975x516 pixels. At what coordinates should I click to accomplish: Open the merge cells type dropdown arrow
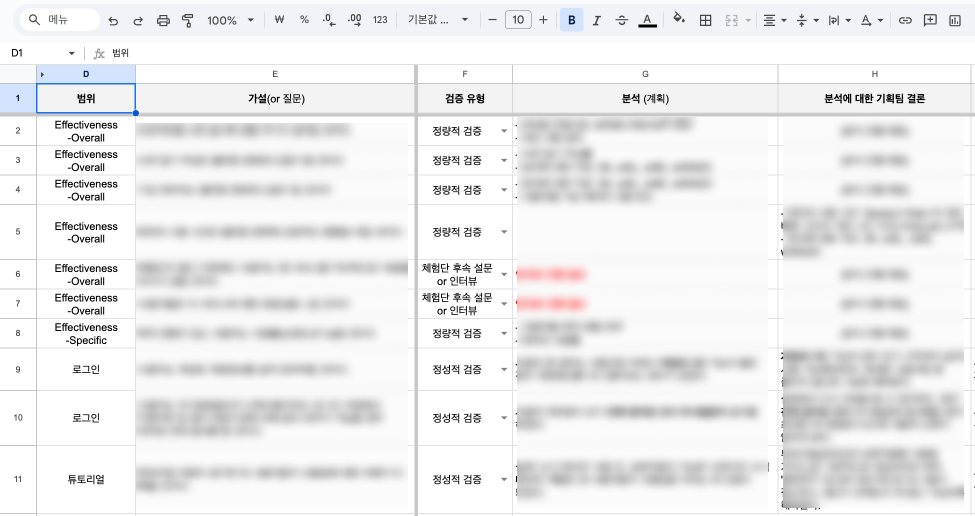point(748,20)
